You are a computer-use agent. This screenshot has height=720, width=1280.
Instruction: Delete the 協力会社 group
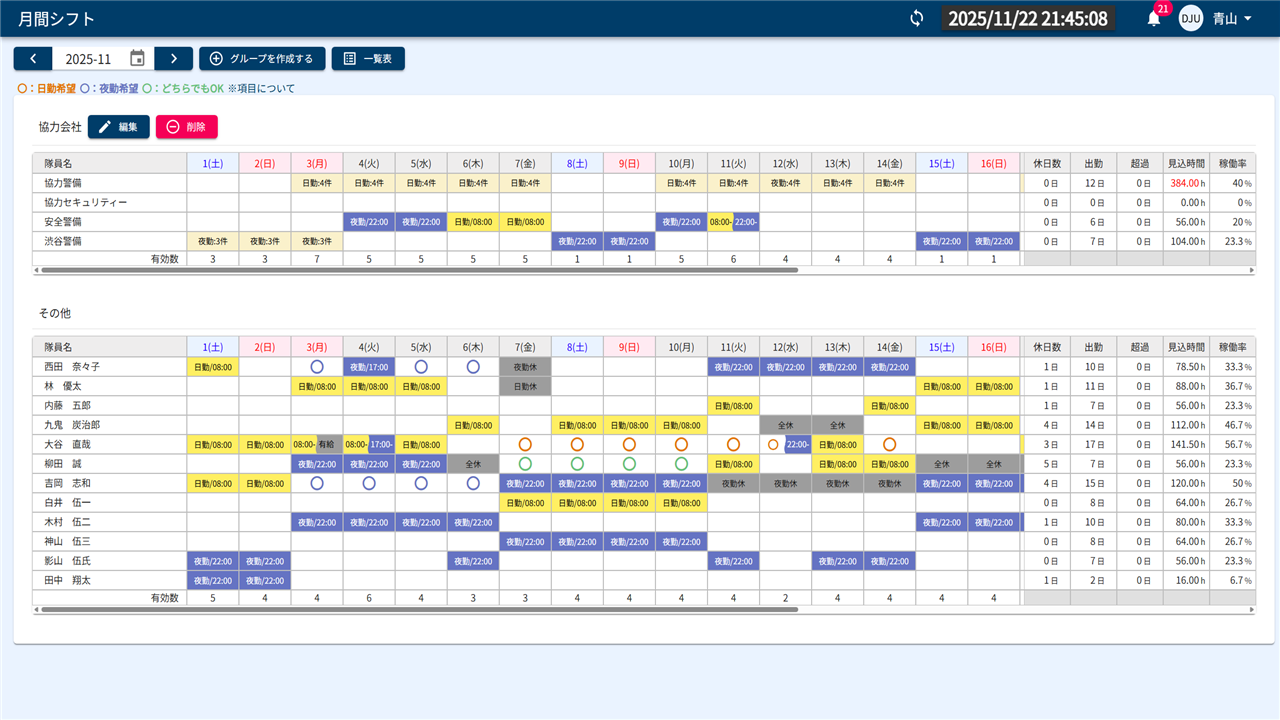186,127
